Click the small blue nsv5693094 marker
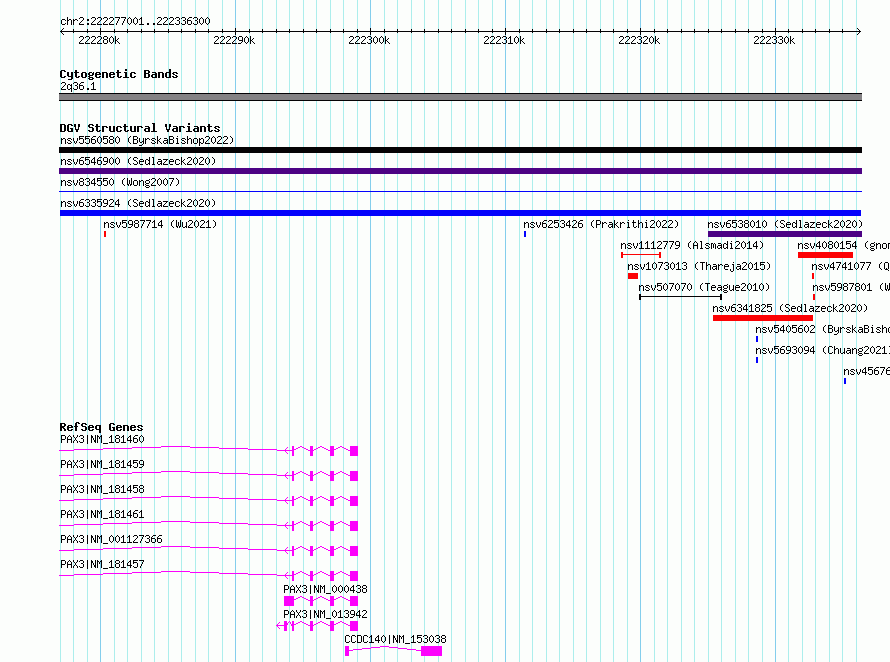The image size is (890, 662). point(757,360)
